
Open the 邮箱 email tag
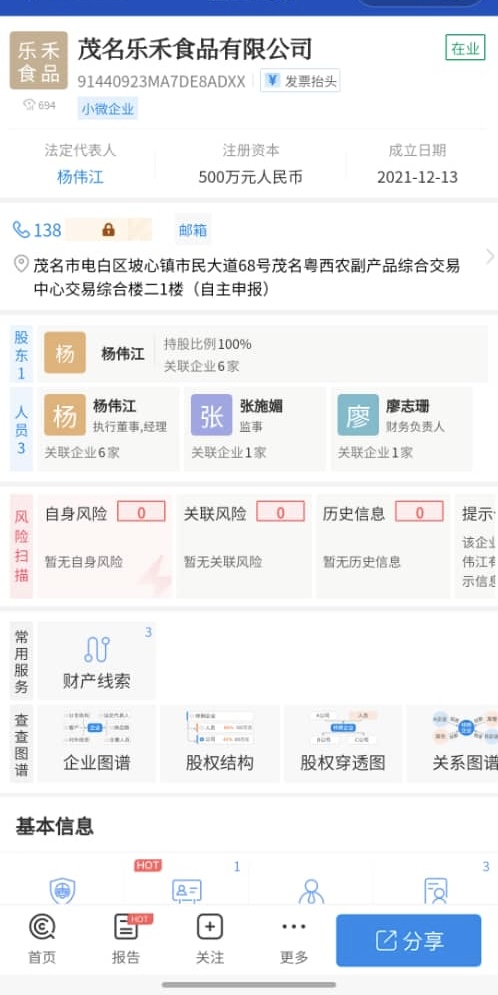[193, 230]
